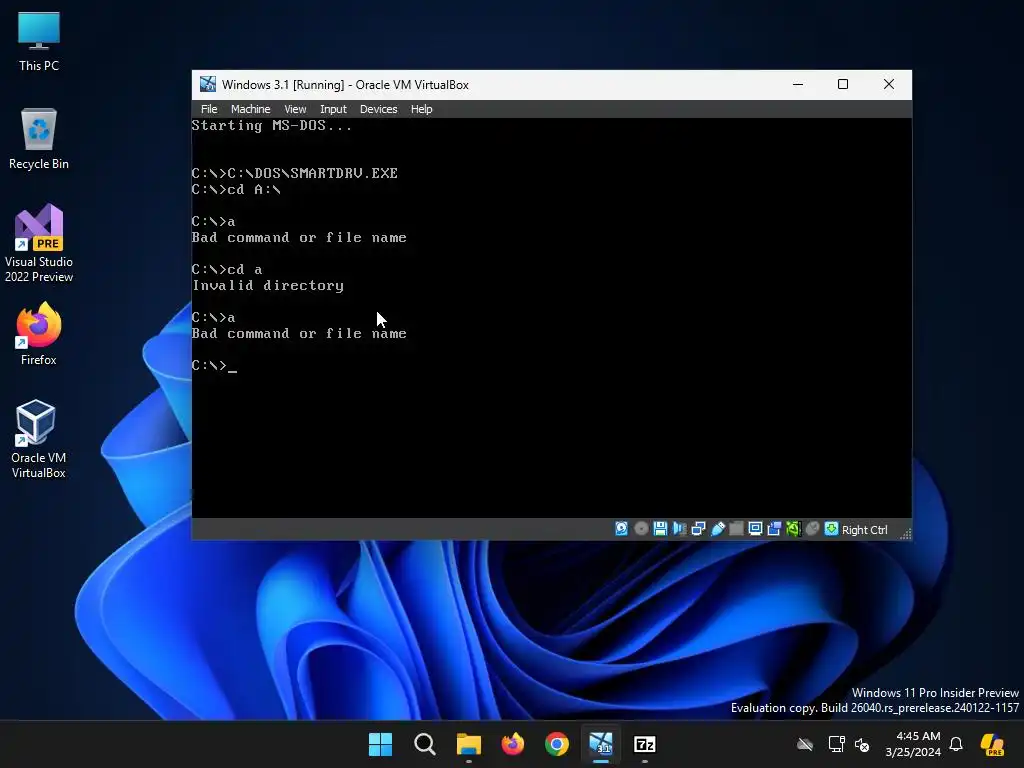Click the audio indicator icon
Viewport: 1024px width, 768px height.
(679, 529)
